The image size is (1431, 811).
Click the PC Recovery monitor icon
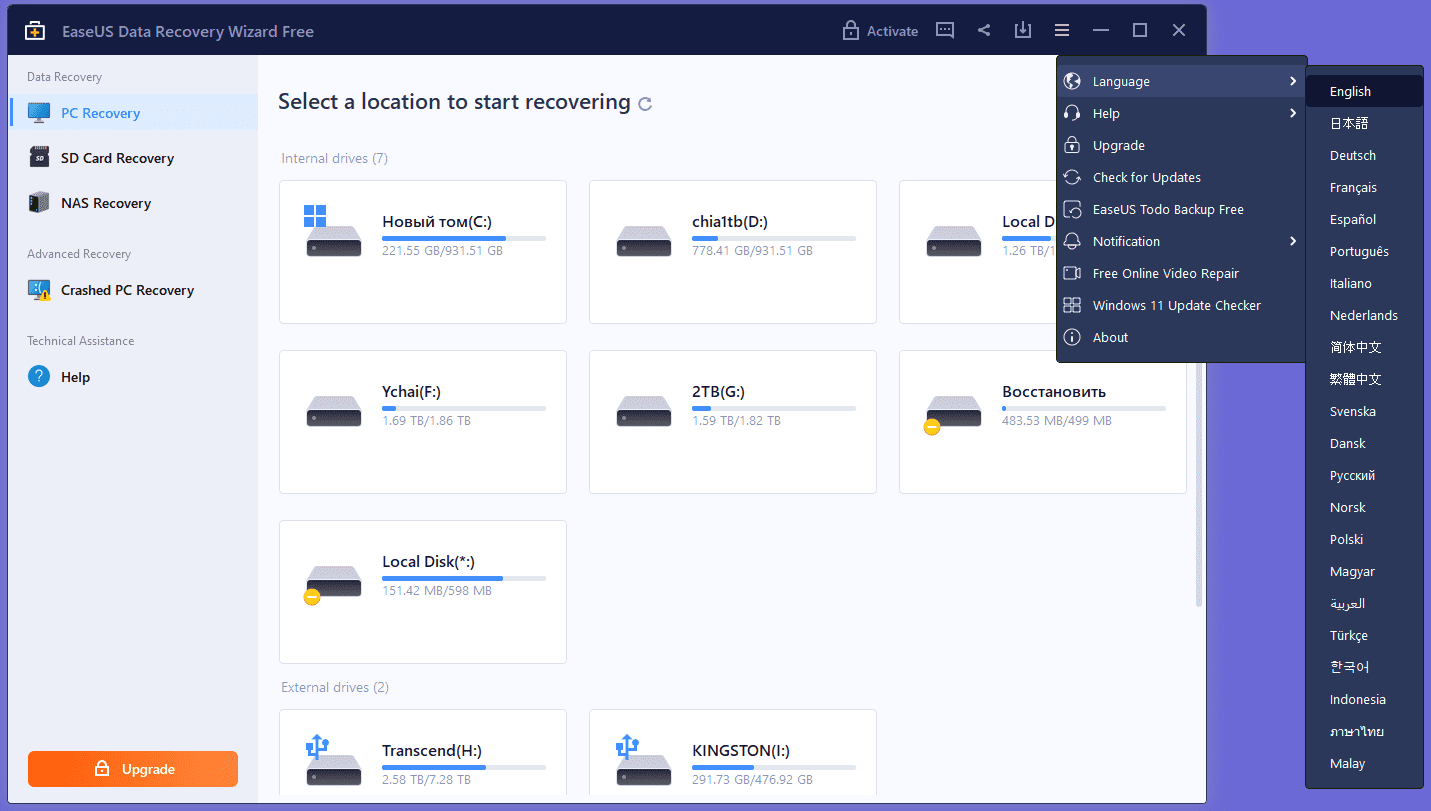(39, 113)
